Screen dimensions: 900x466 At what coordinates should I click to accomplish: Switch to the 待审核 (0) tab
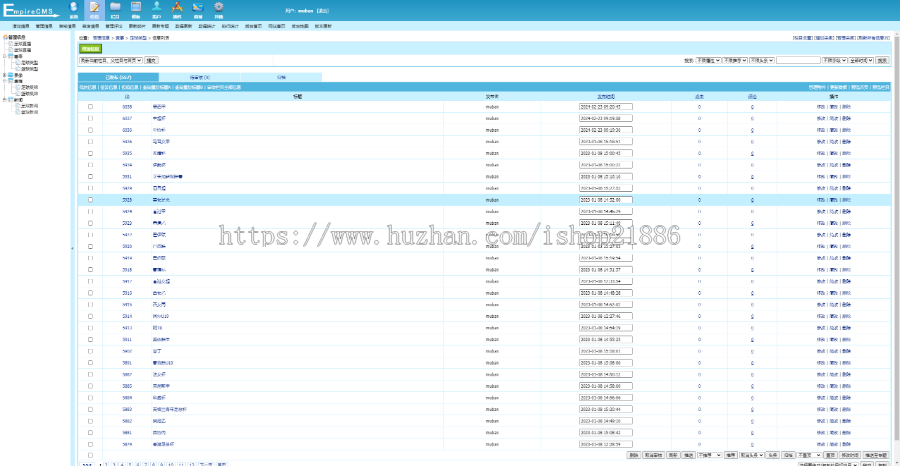click(x=199, y=77)
